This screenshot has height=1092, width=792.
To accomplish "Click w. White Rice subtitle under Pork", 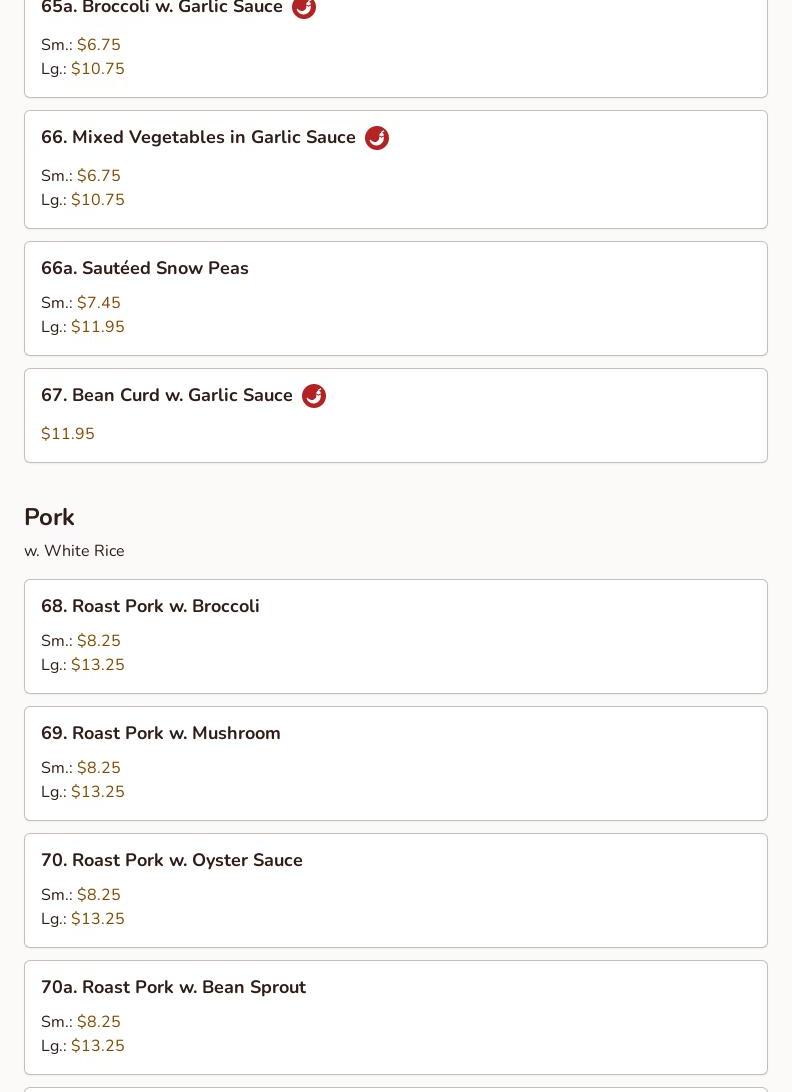I will (x=75, y=551).
